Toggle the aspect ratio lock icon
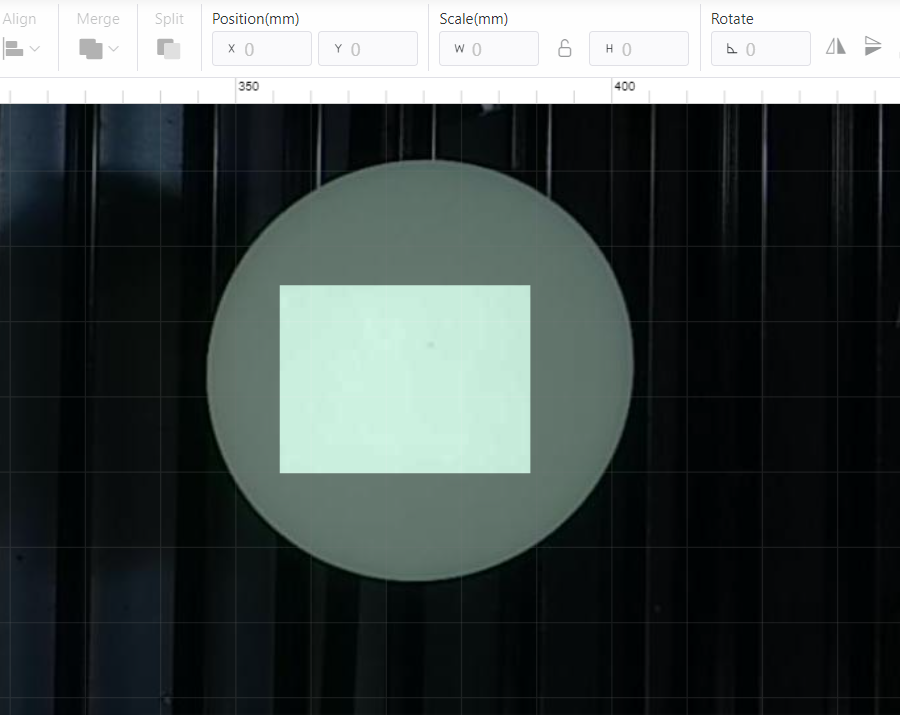 click(x=565, y=49)
